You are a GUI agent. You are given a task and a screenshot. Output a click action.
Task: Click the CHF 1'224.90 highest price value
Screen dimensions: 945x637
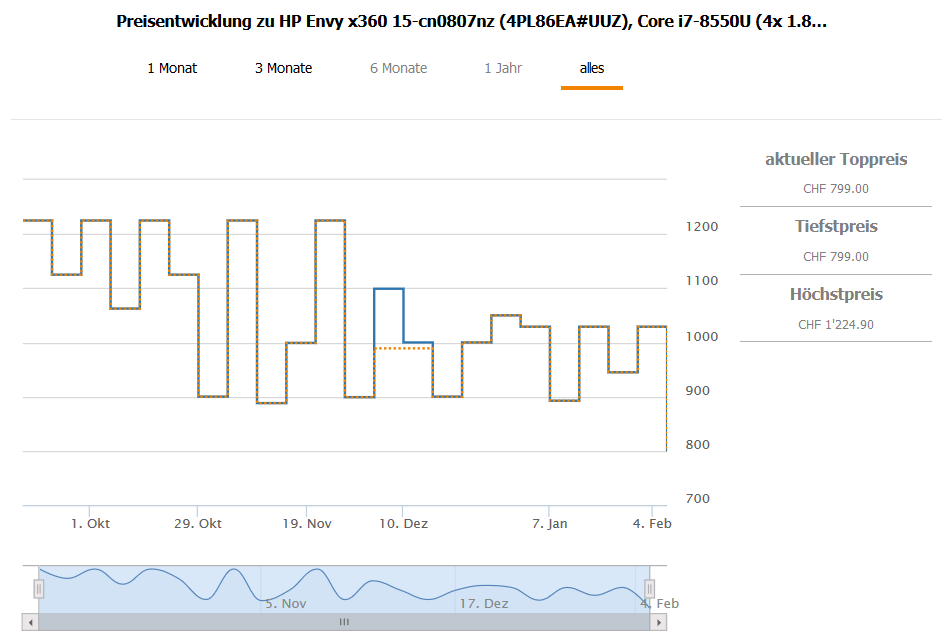(x=836, y=325)
